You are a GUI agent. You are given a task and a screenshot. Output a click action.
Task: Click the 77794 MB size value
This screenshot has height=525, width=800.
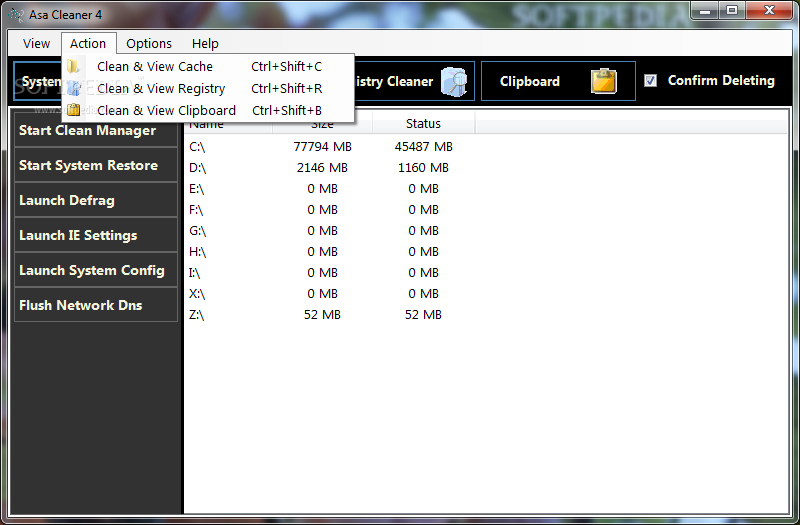322,146
